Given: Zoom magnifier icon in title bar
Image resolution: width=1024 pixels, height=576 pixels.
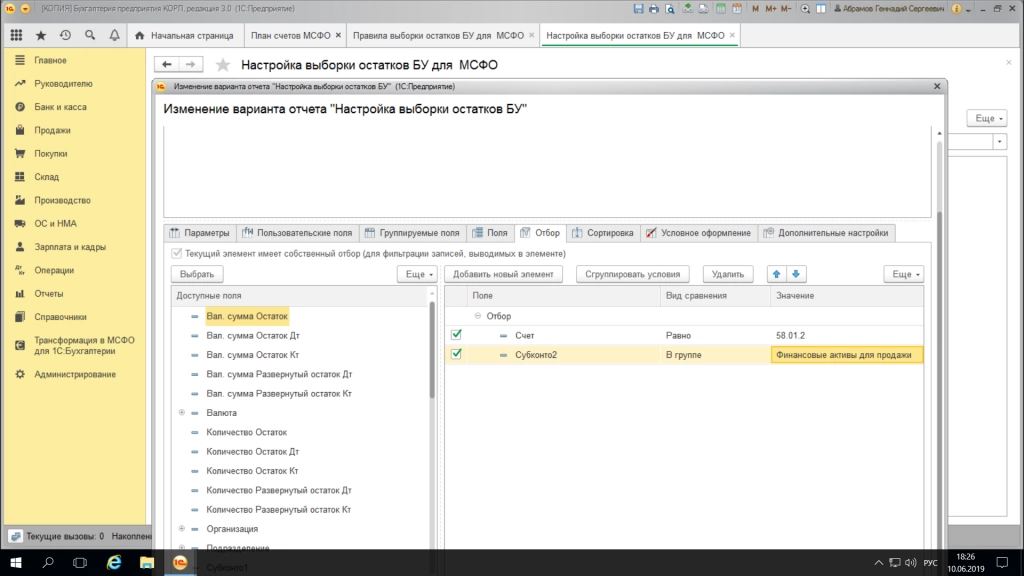Looking at the screenshot, I should 805,8.
